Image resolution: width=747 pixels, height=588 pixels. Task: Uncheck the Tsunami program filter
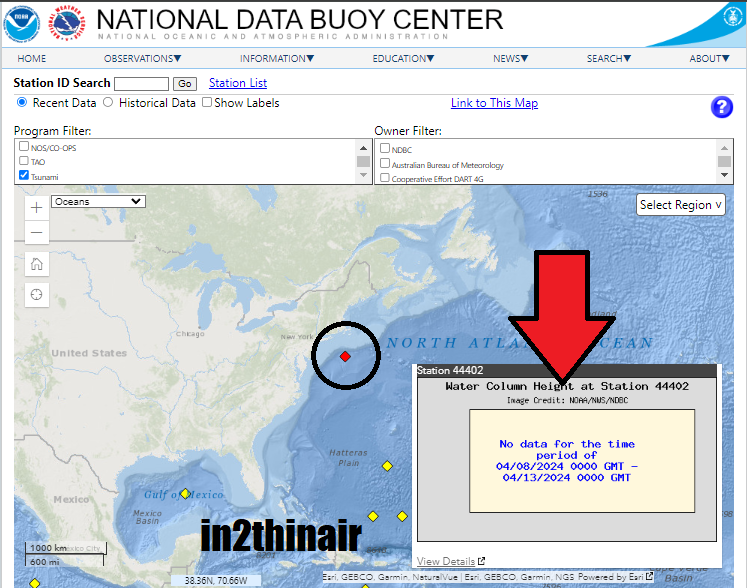(24, 175)
